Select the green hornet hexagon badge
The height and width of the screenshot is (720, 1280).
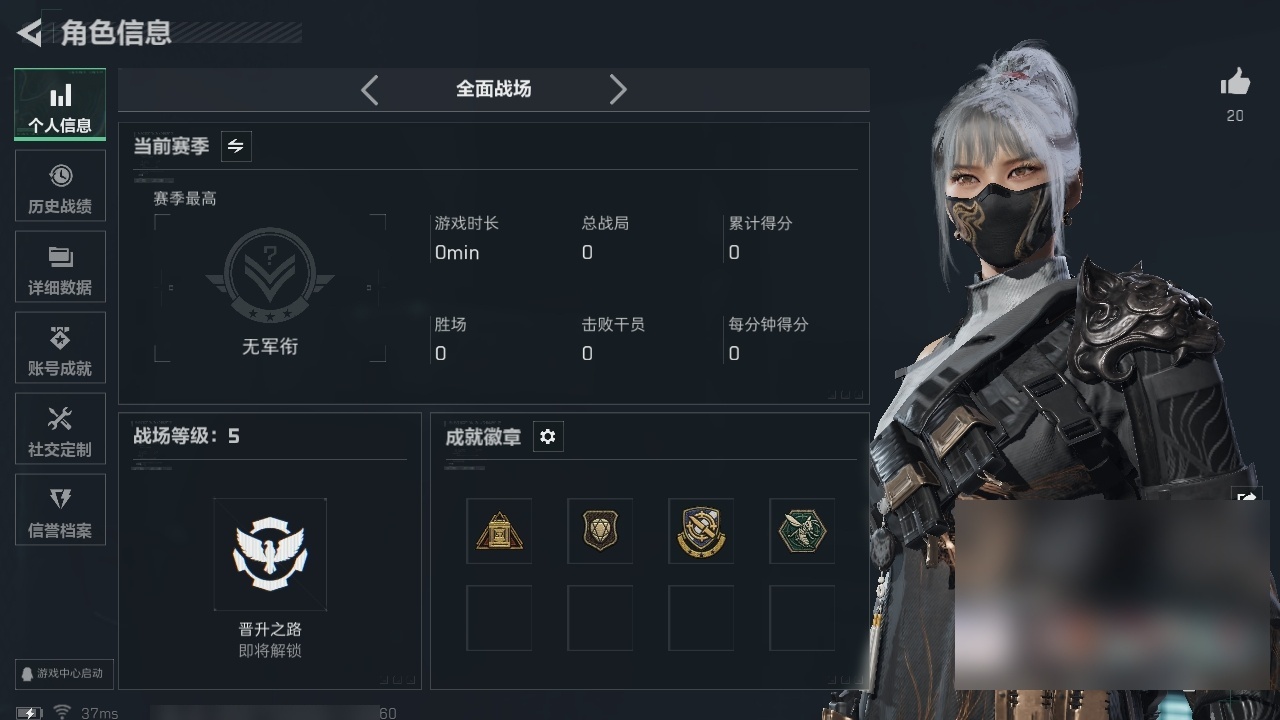[802, 531]
